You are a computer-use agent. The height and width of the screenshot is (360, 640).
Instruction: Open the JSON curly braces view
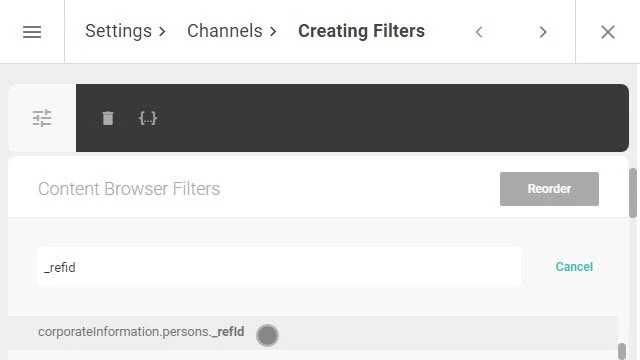(148, 118)
